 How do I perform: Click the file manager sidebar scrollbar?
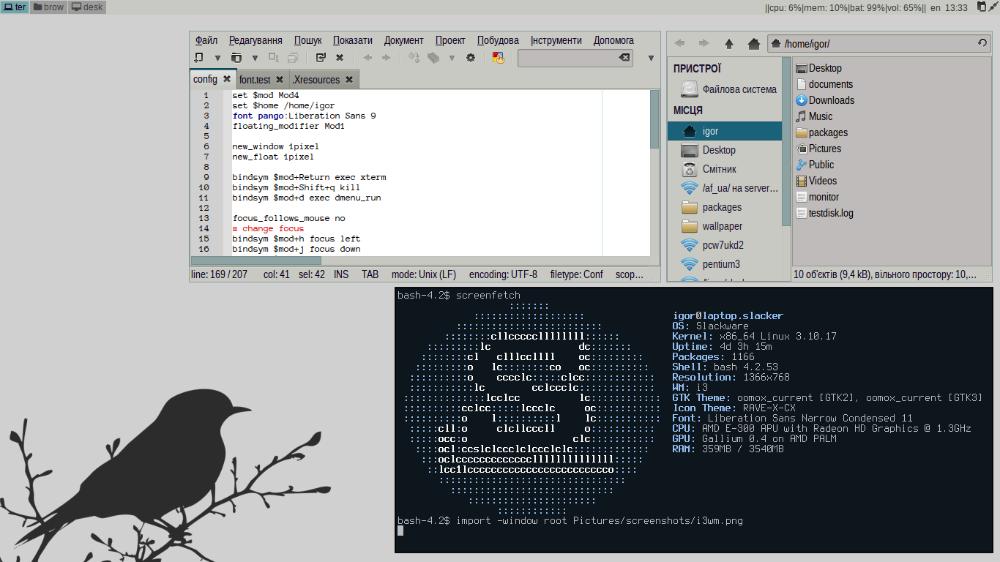[x=786, y=142]
